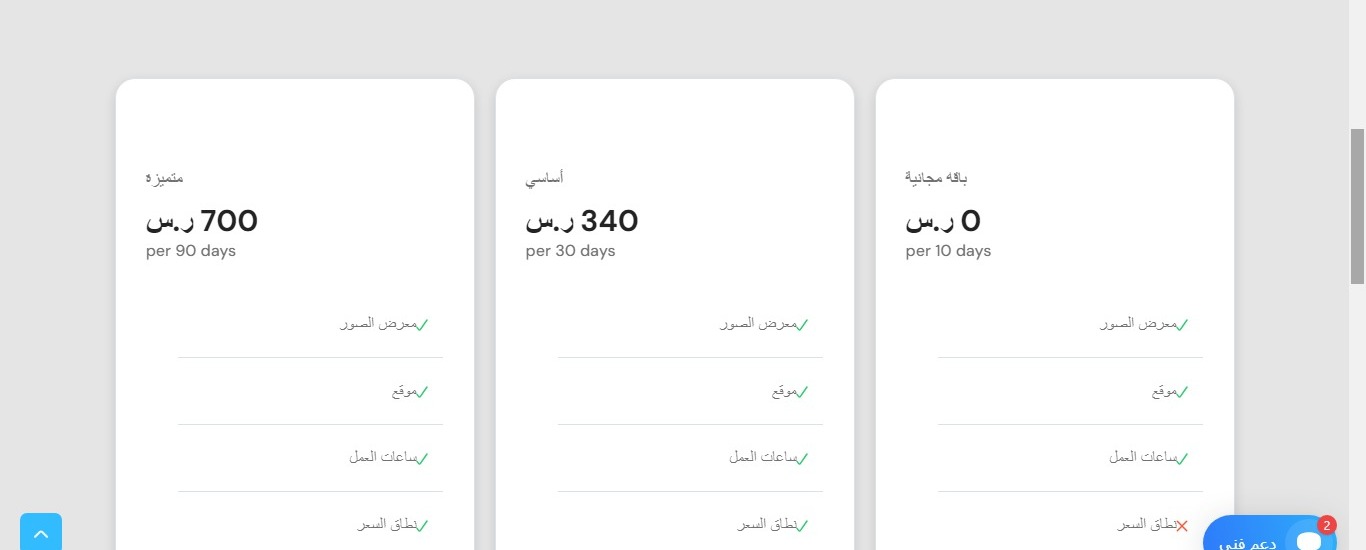This screenshot has width=1366, height=550.
Task: Click the checkmark beside معرض الصور in the free plan
Action: tap(1182, 325)
